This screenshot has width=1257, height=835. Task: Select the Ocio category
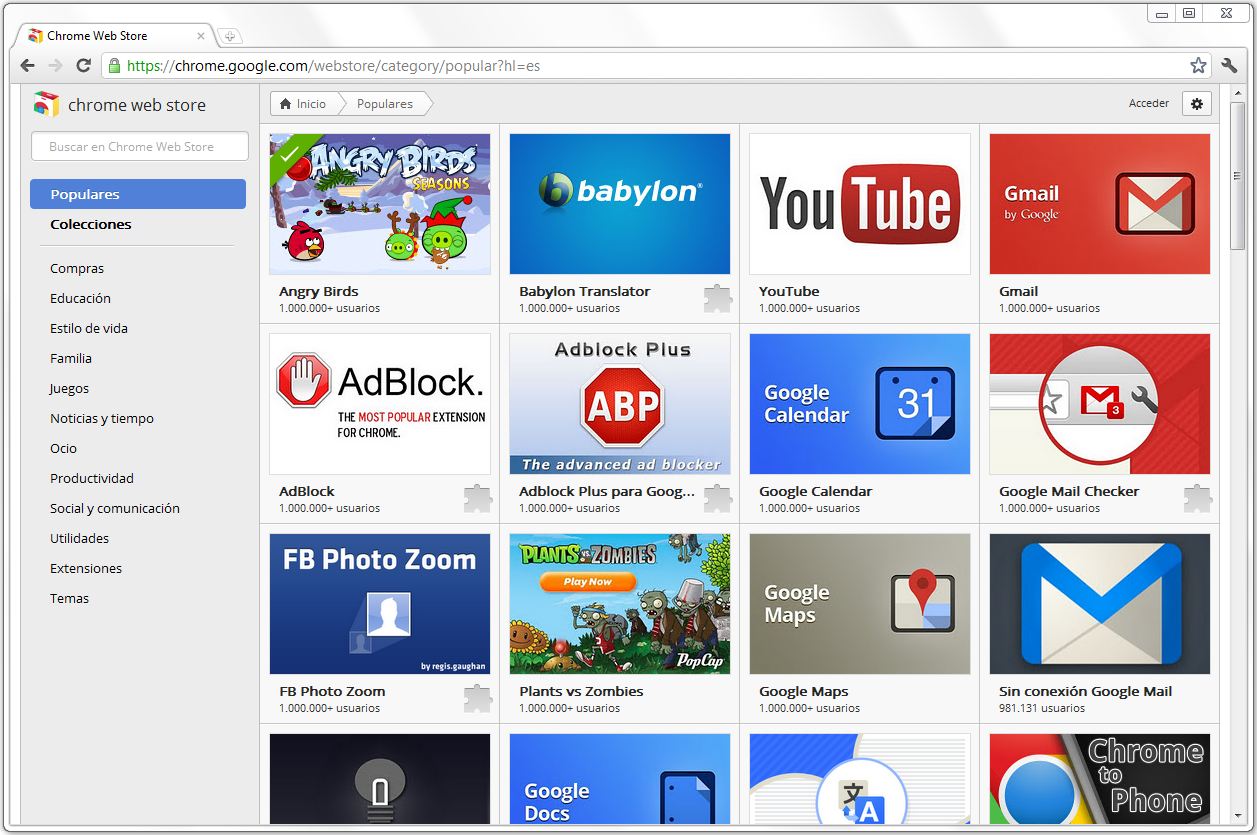point(63,448)
